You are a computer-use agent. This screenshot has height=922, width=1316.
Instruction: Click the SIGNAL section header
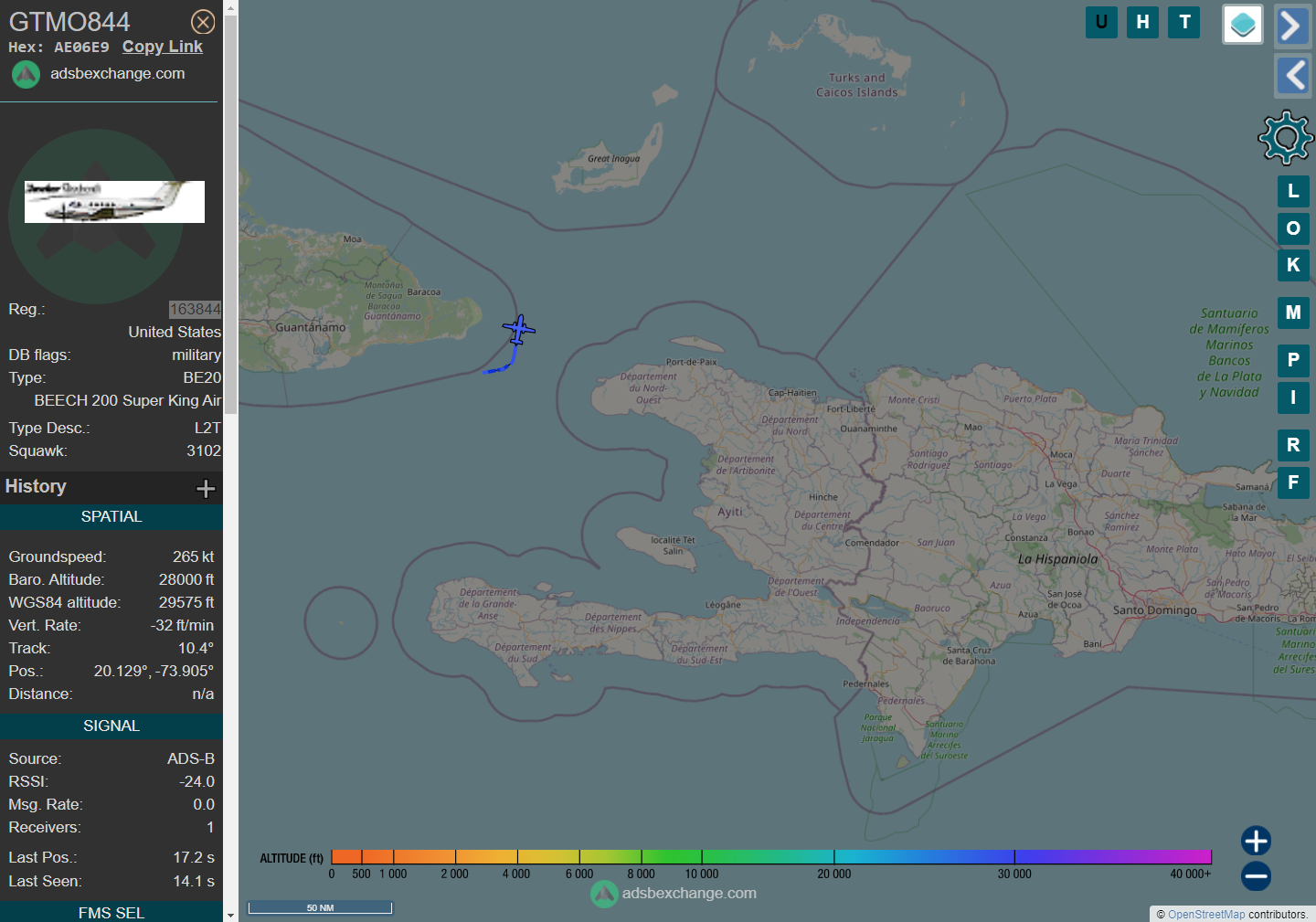(111, 726)
